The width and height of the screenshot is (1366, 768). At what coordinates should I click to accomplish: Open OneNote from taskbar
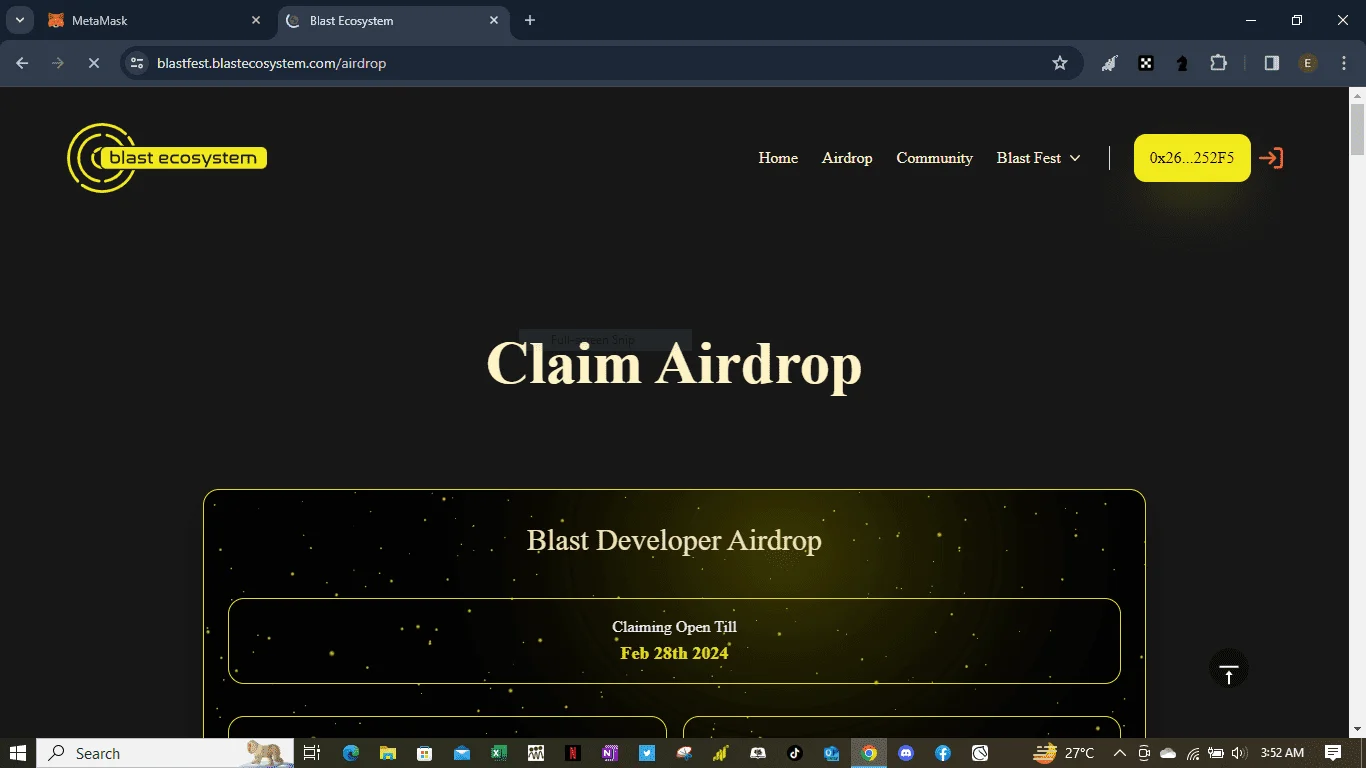click(x=610, y=753)
